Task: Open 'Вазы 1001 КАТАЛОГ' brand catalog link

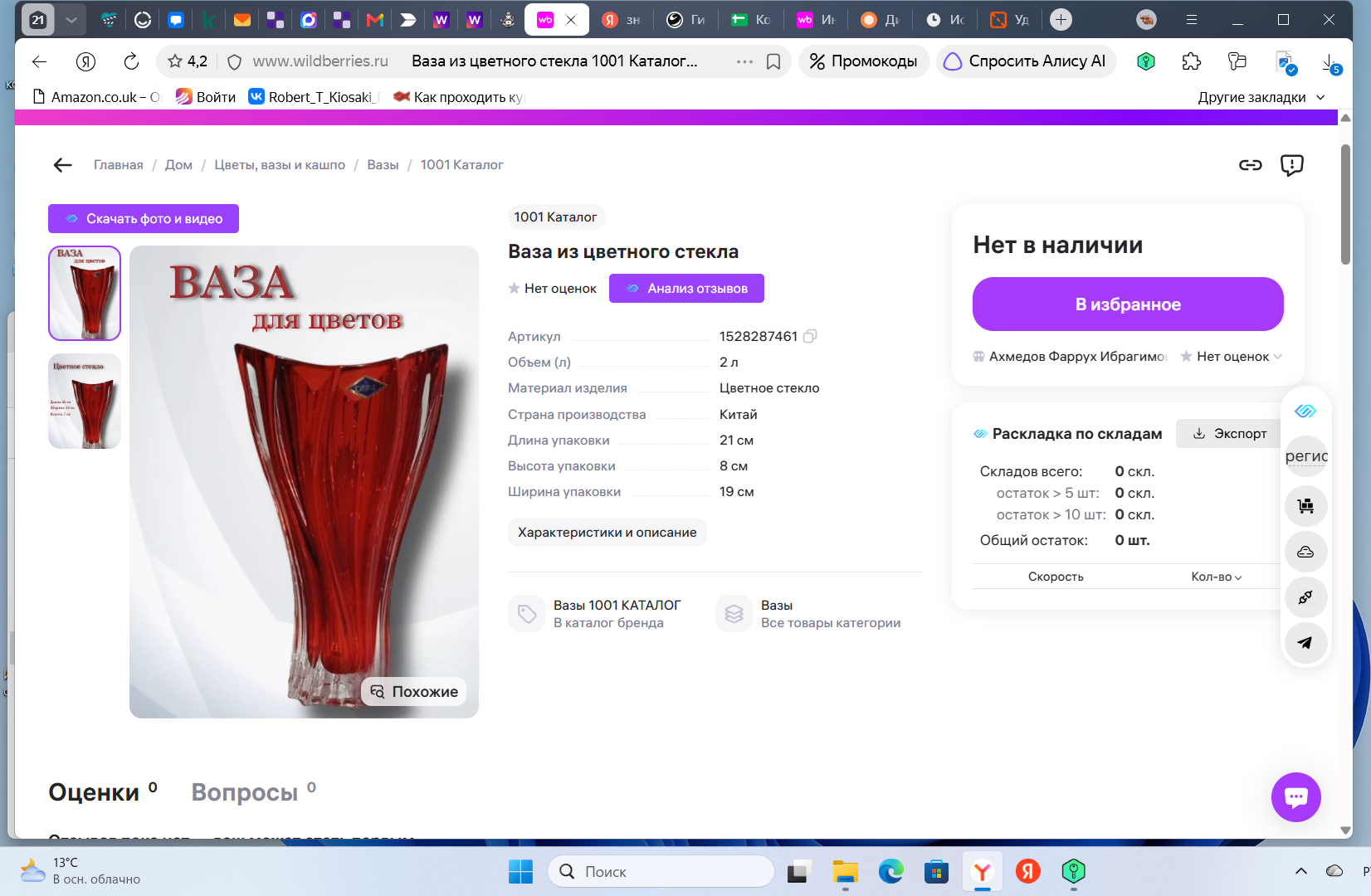Action: 596,614
